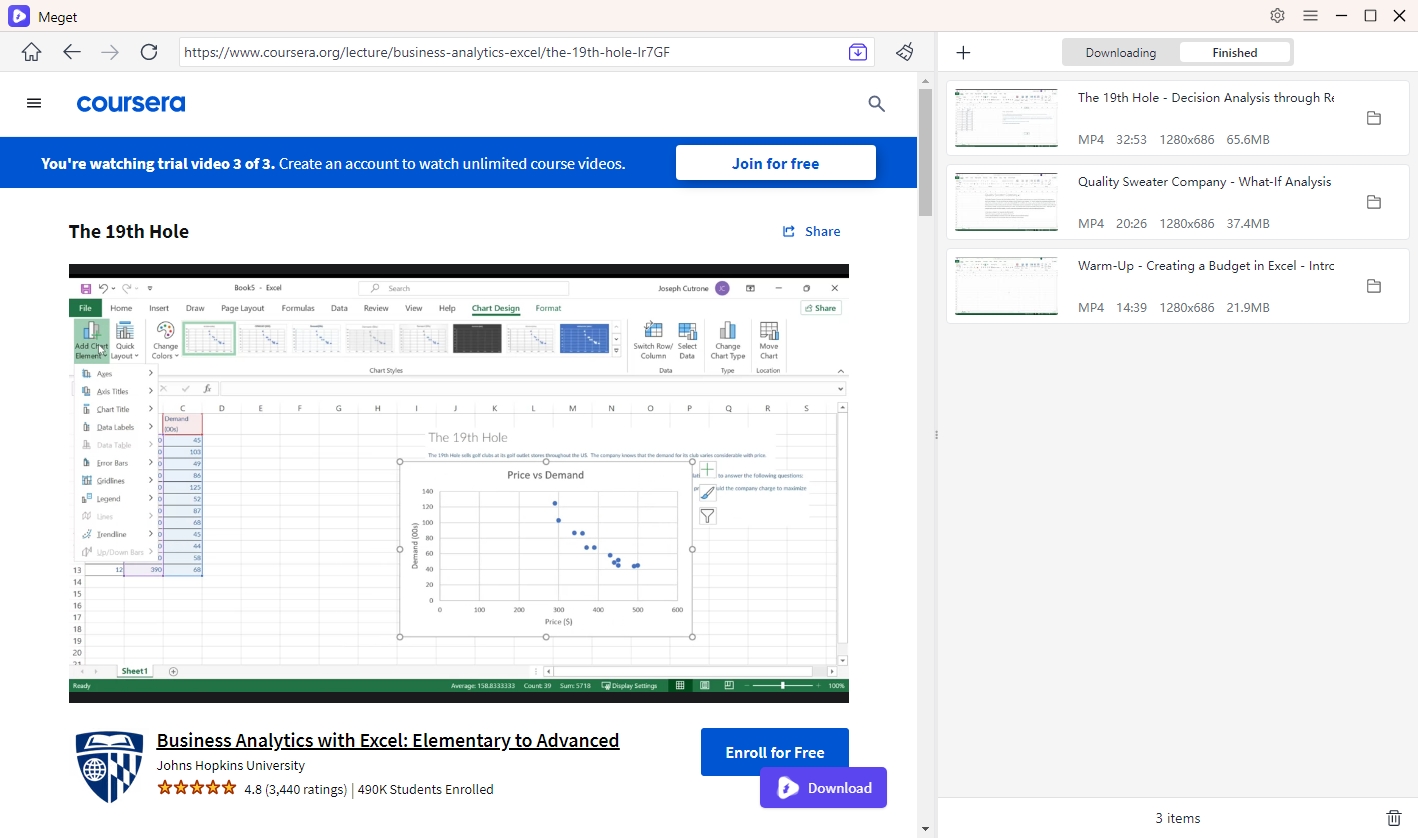Open Coursera hamburger menu
The height and width of the screenshot is (838, 1418).
34,103
